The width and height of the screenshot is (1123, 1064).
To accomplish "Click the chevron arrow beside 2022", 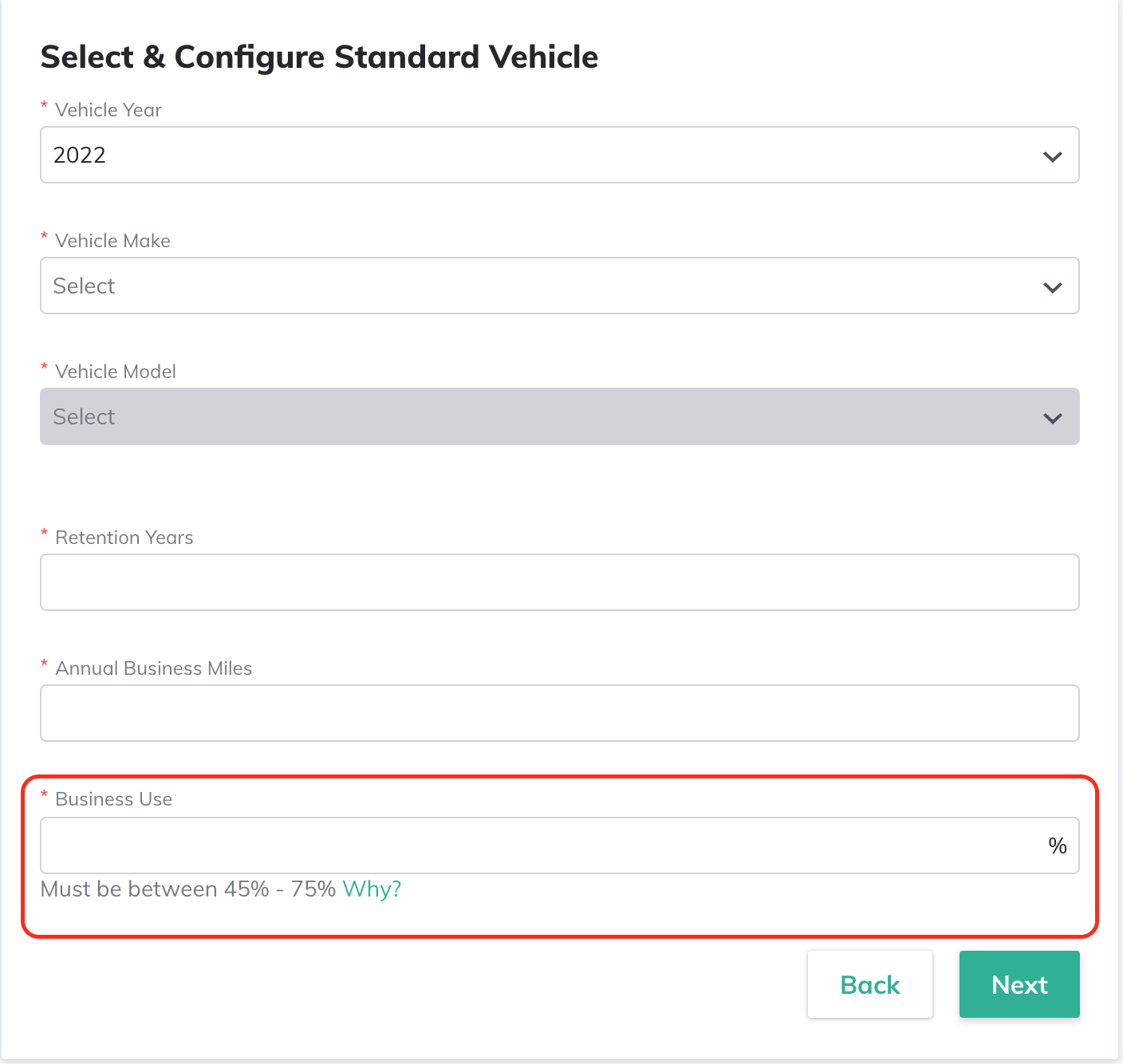I will 1052,156.
